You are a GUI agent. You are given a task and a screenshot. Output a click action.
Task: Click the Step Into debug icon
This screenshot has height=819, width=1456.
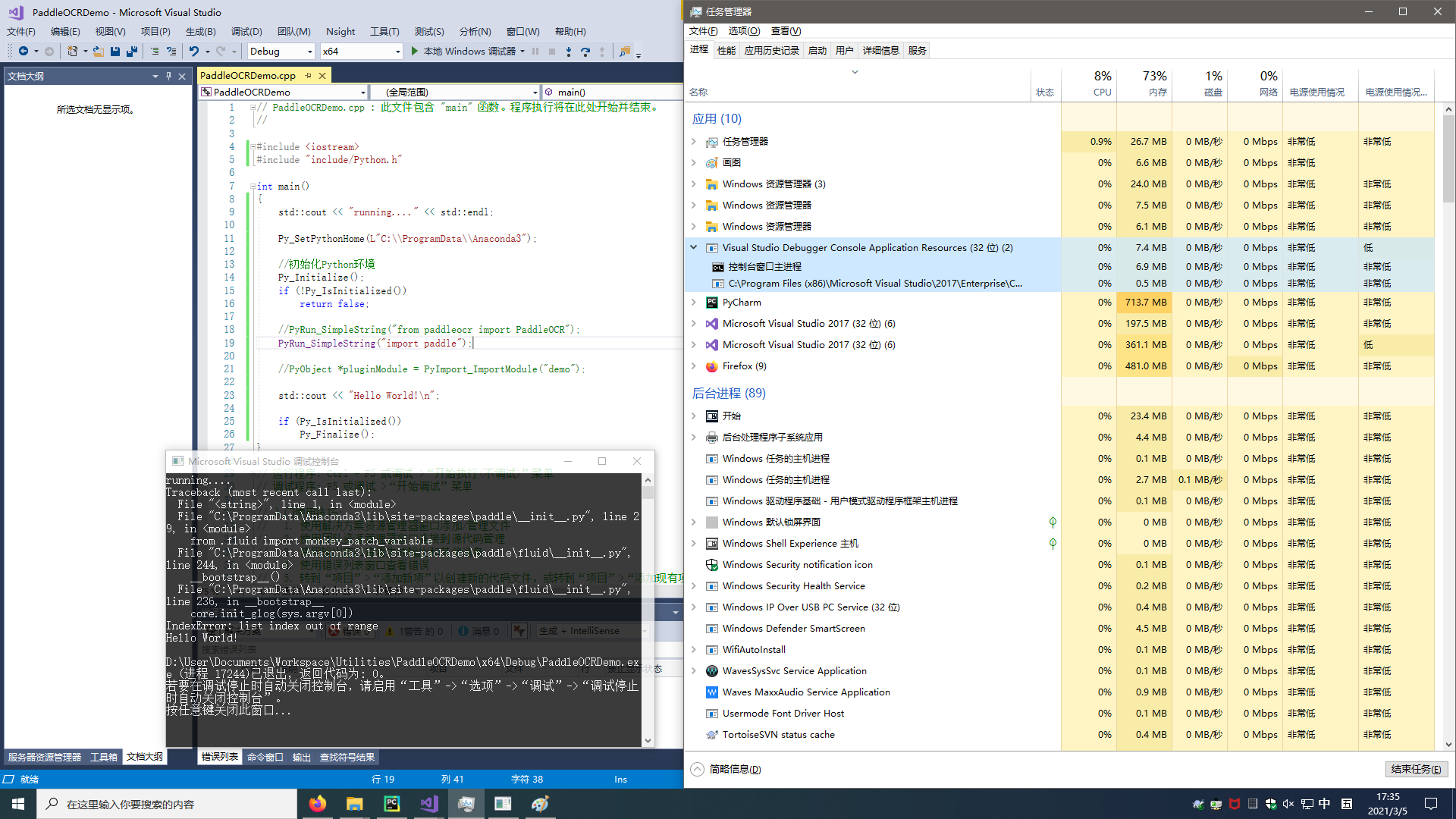coord(569,52)
